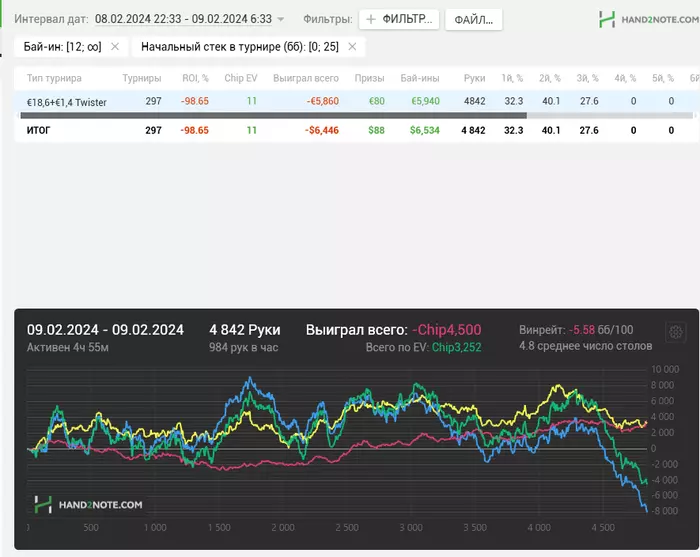Click the €80 prizes cell

tap(376, 101)
